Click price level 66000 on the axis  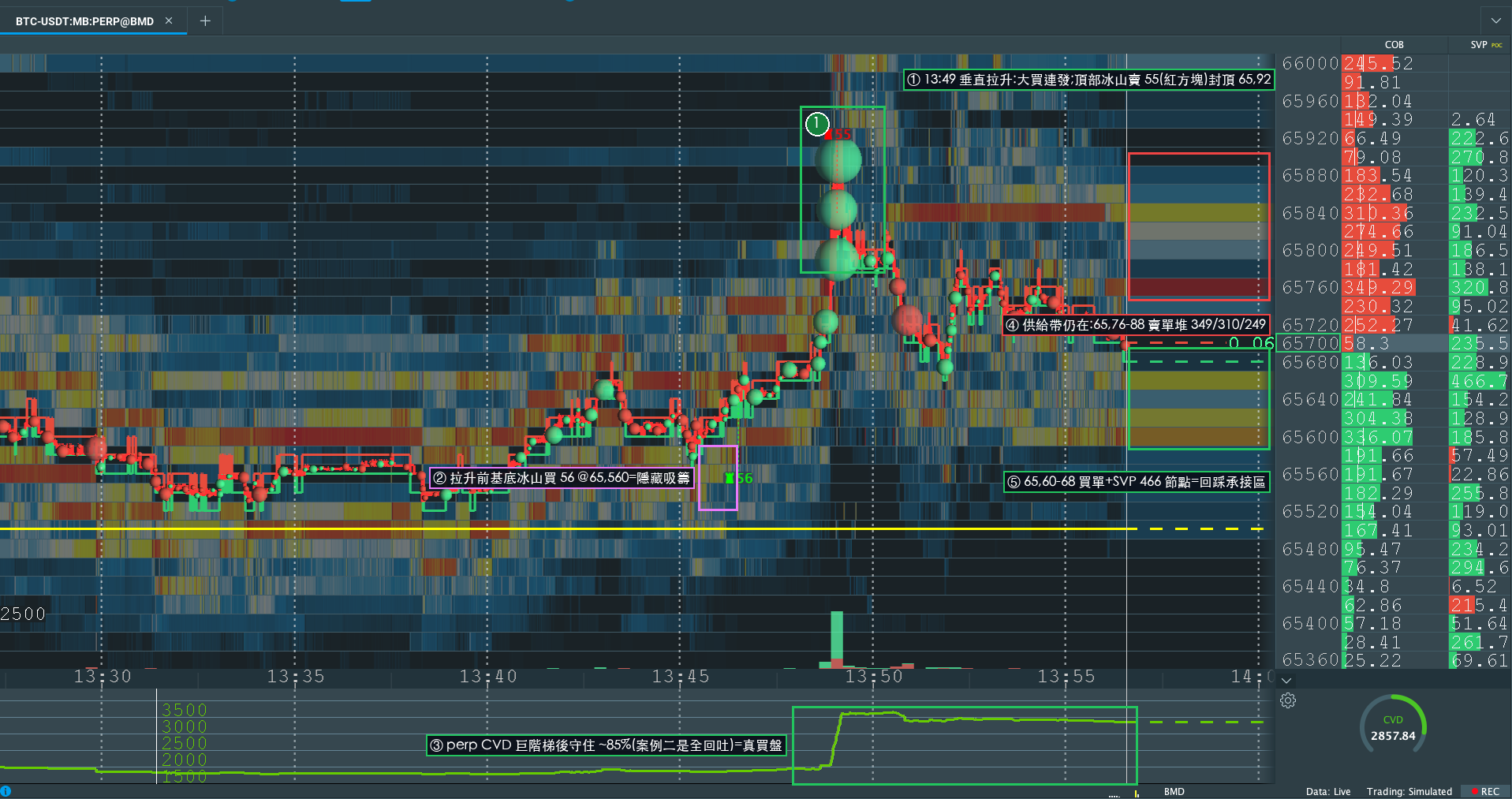1310,63
